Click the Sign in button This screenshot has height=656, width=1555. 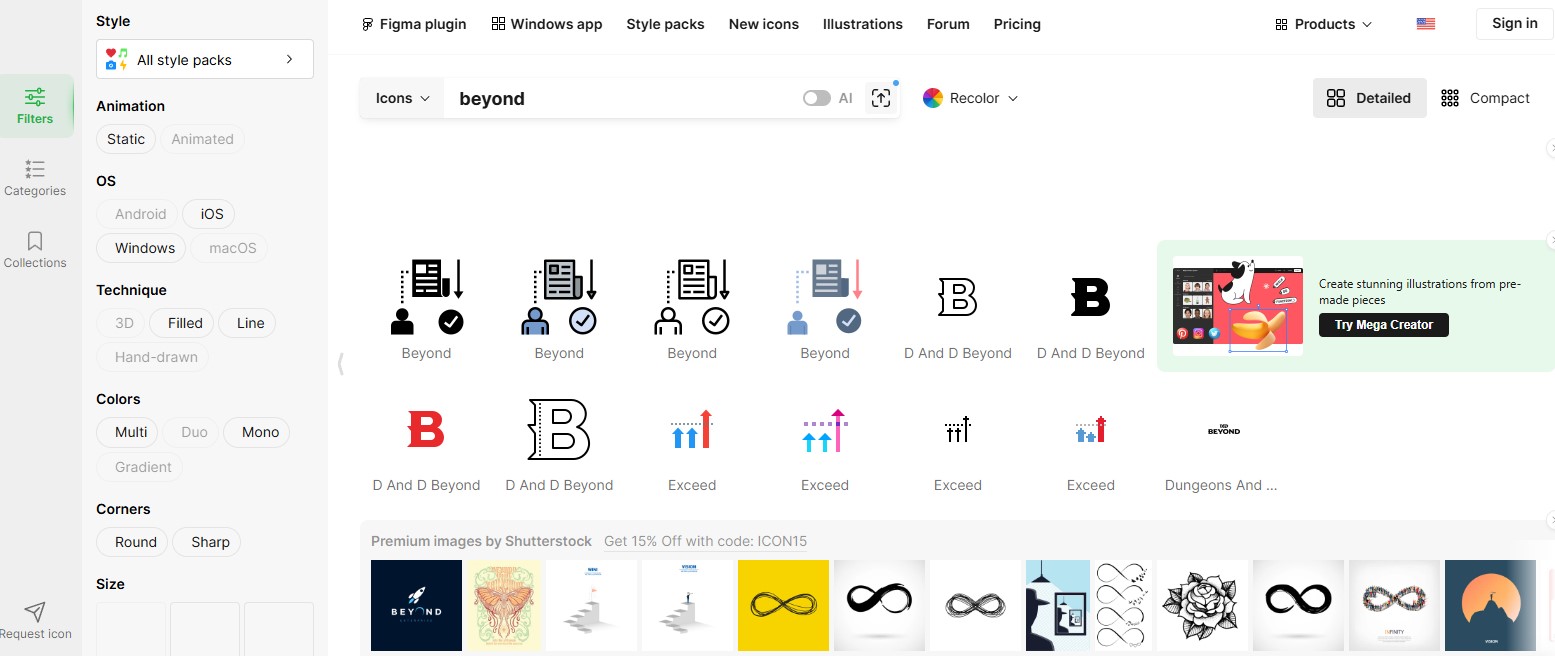[x=1513, y=23]
